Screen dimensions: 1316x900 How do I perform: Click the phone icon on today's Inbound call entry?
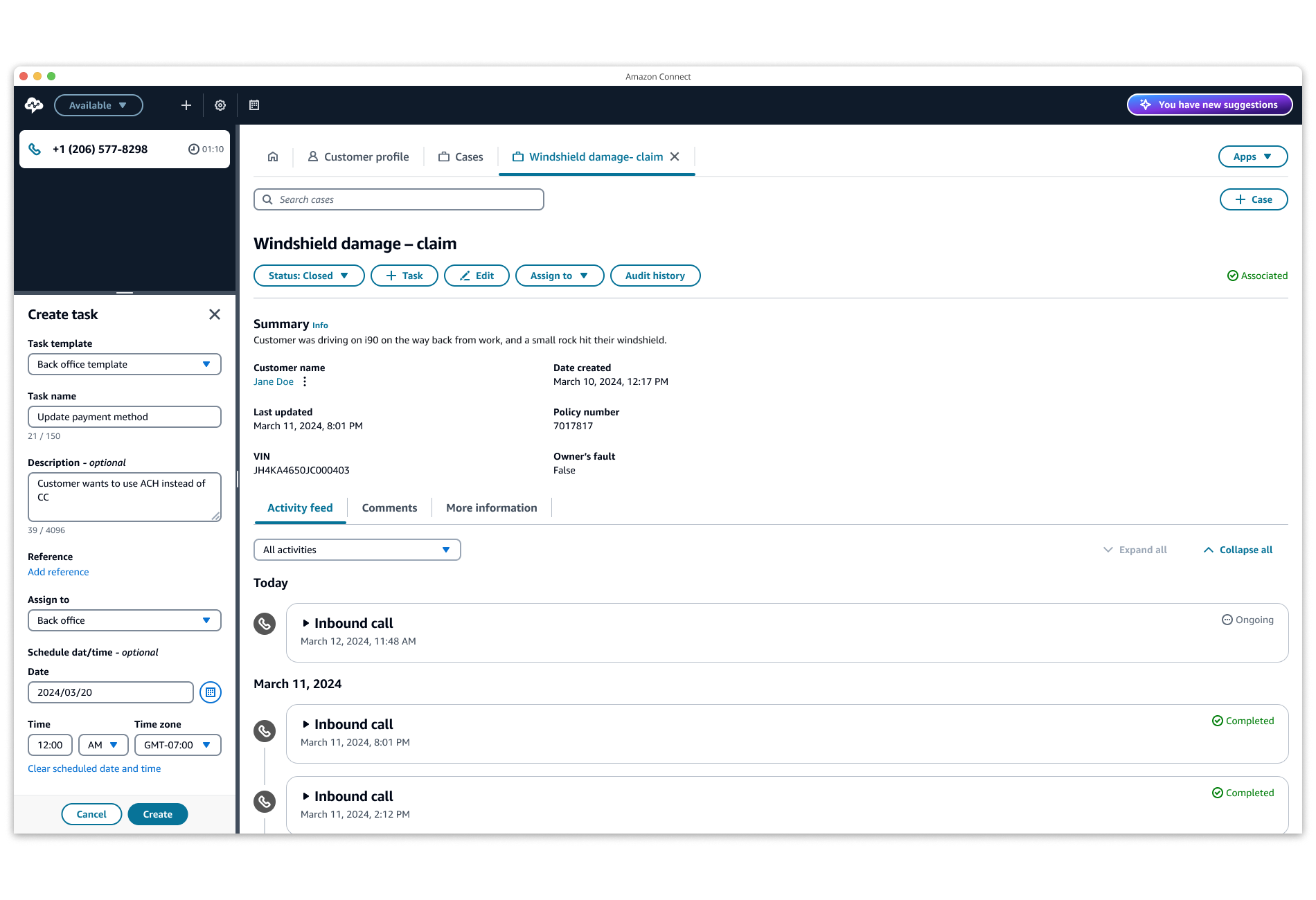point(264,623)
